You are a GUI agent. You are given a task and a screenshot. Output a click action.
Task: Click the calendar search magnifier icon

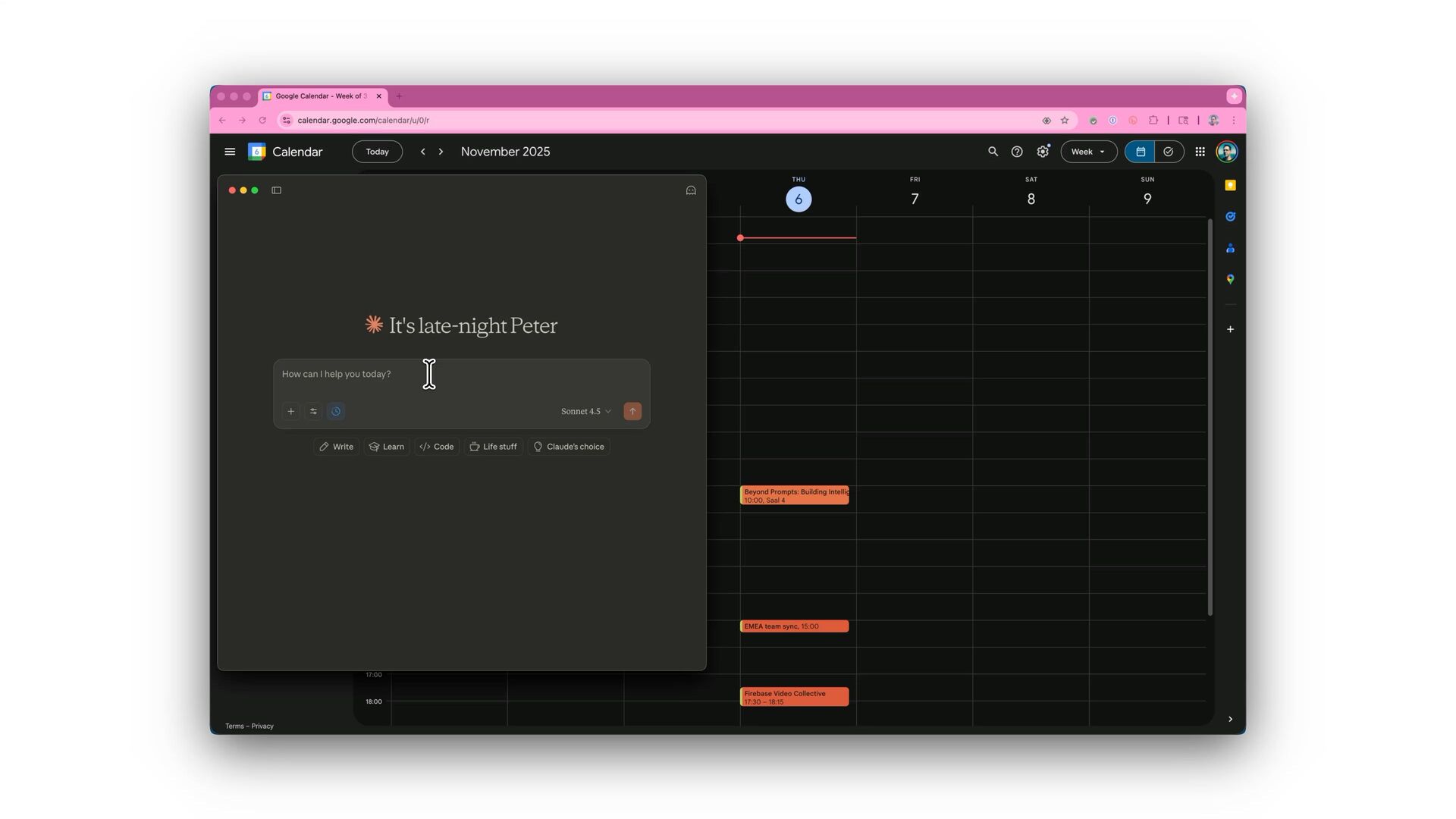click(993, 152)
